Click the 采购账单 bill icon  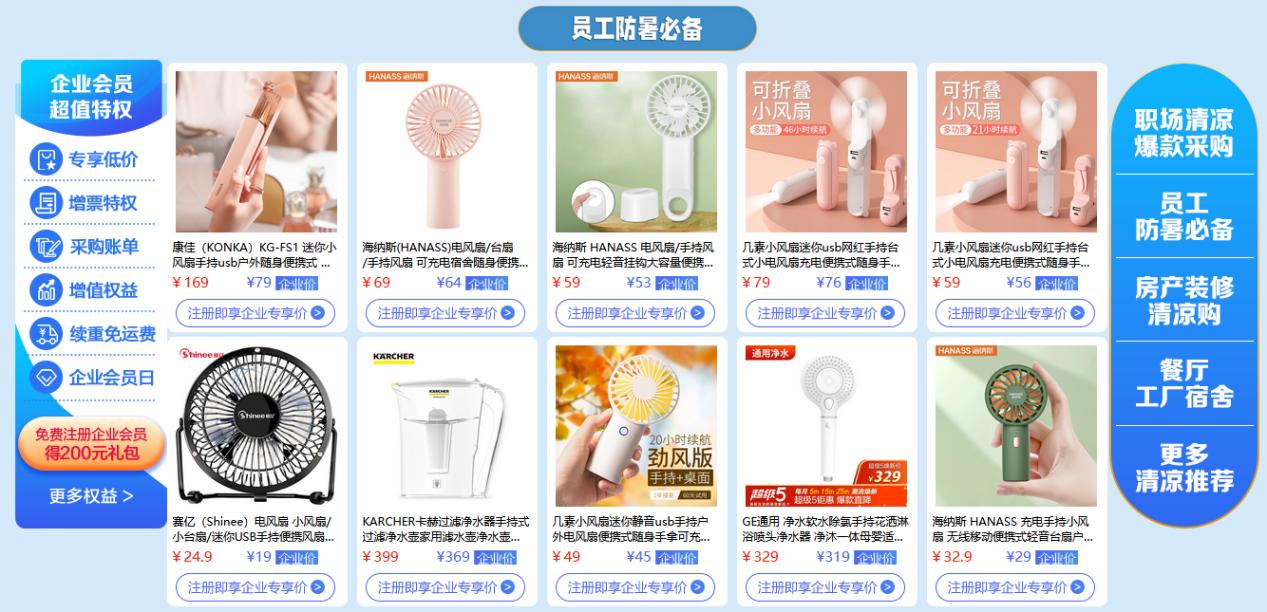(x=45, y=246)
